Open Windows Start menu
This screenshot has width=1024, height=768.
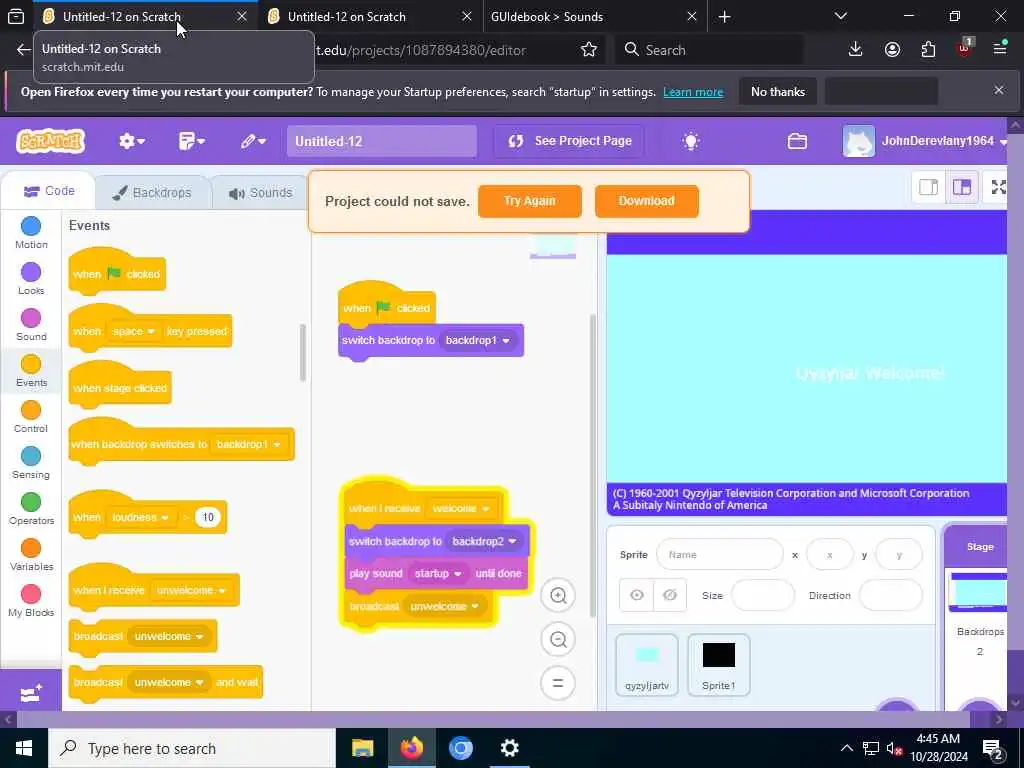tap(24, 748)
